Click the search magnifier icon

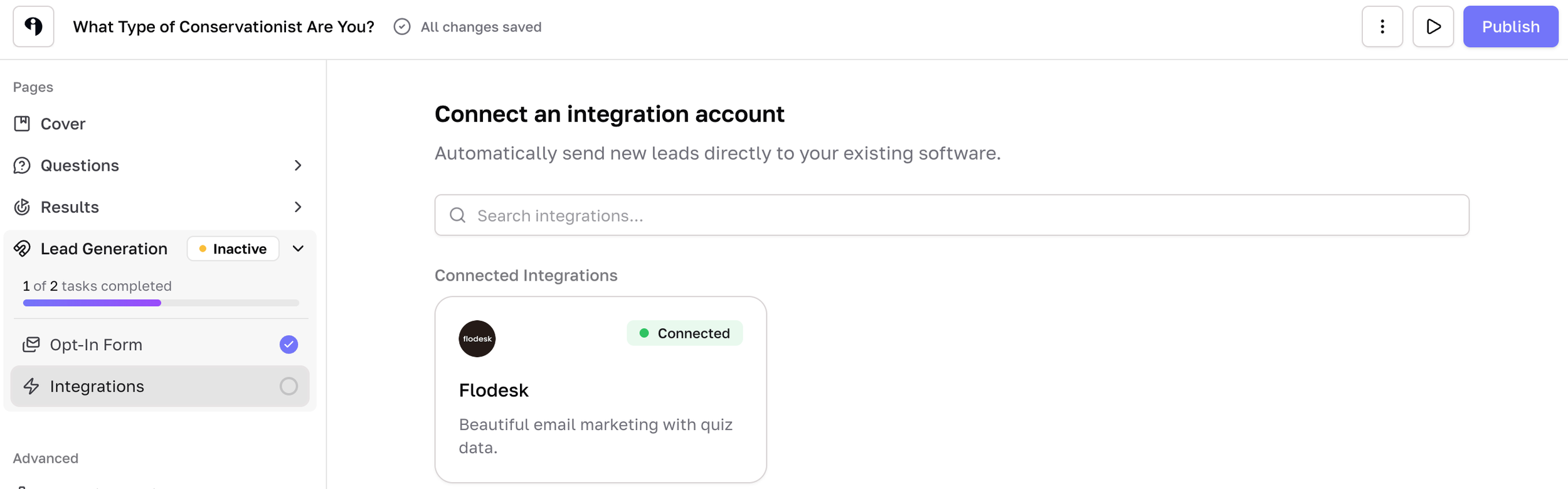[458, 215]
